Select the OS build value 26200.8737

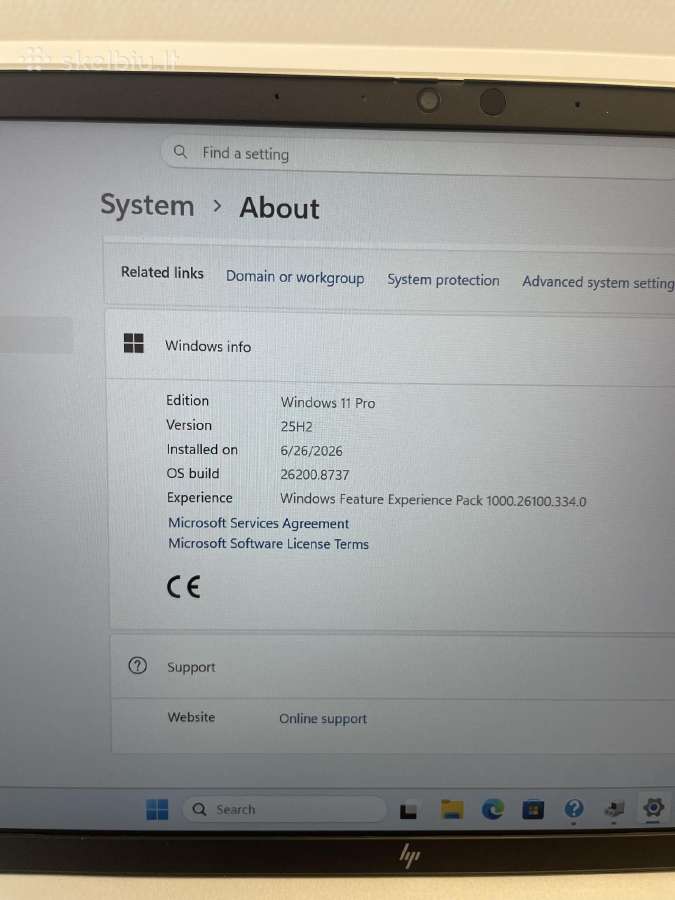coord(315,475)
